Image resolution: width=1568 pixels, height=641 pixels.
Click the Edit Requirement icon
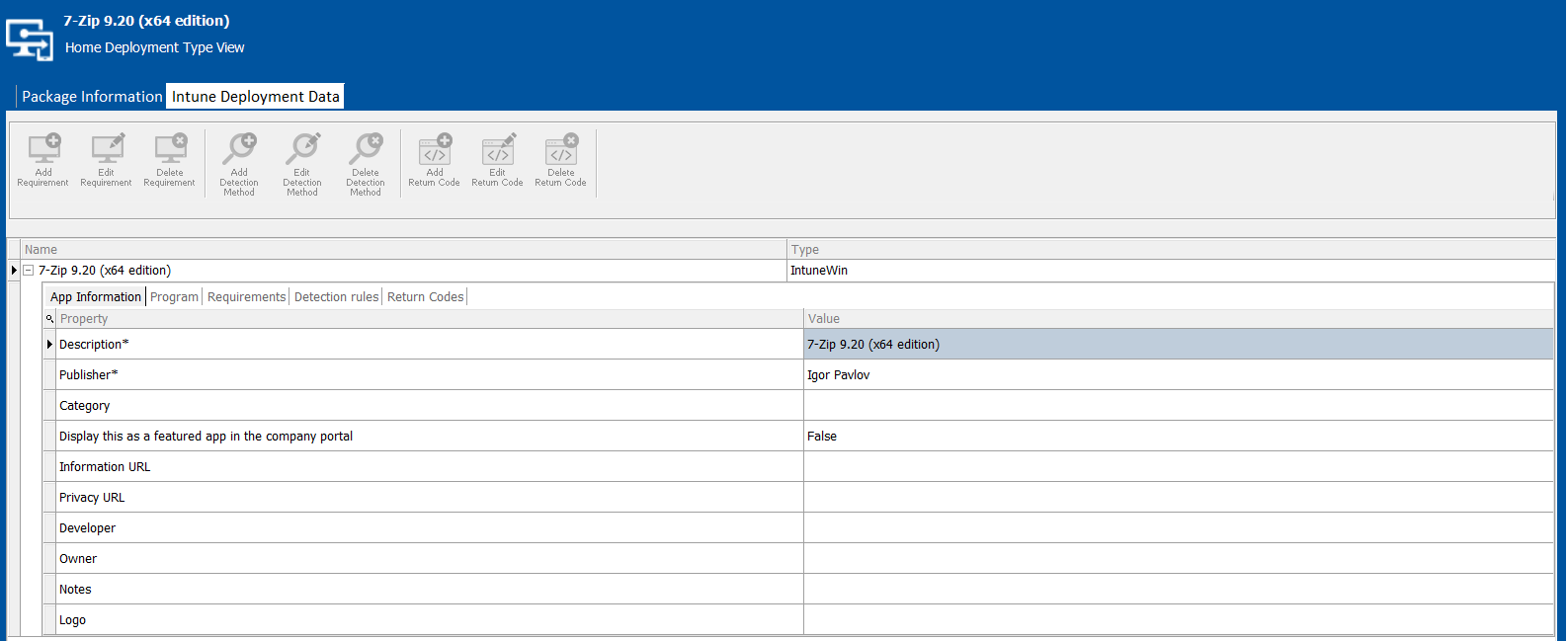click(107, 150)
